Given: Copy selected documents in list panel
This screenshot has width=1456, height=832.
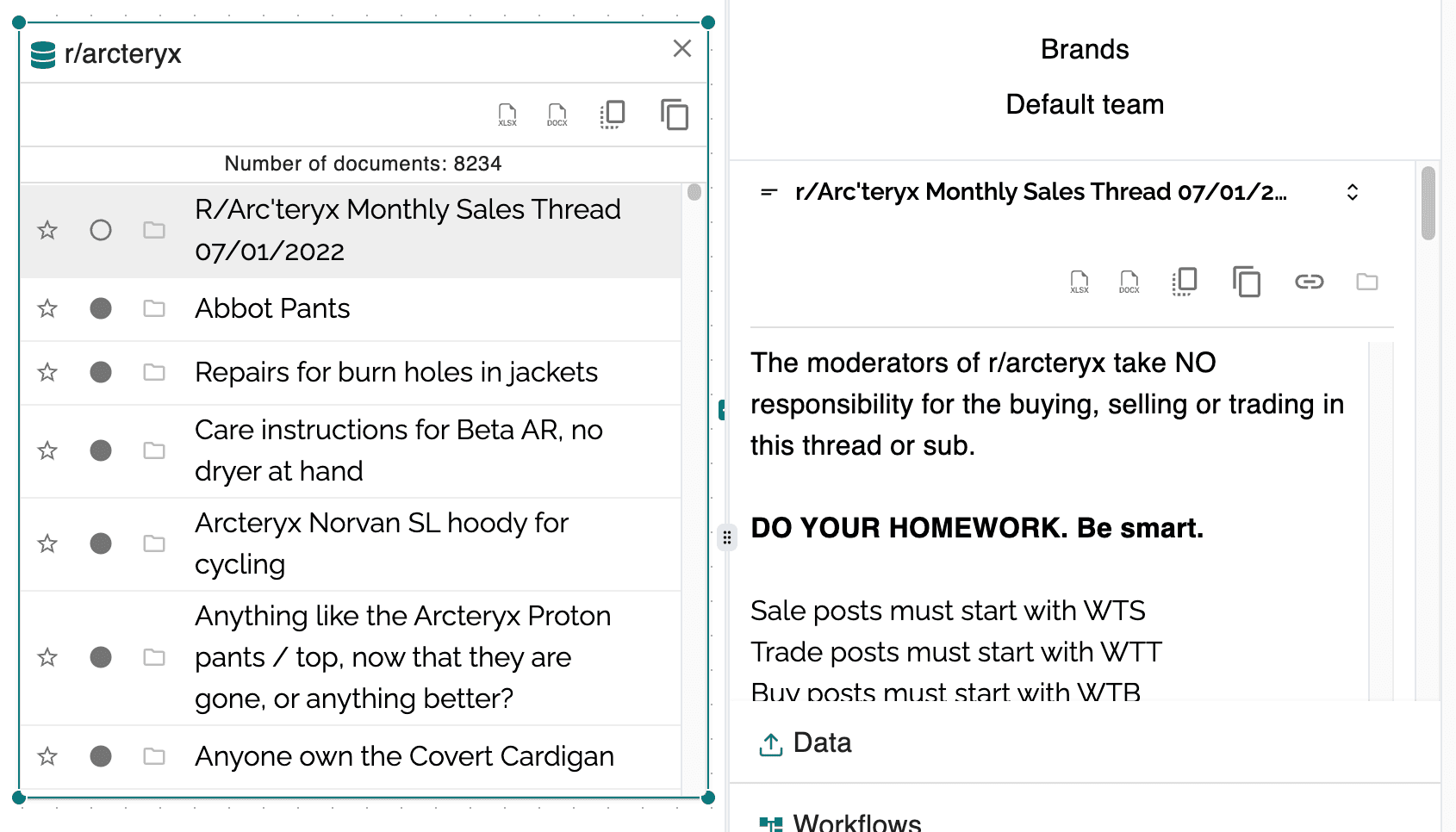Looking at the screenshot, I should pyautogui.click(x=613, y=115).
